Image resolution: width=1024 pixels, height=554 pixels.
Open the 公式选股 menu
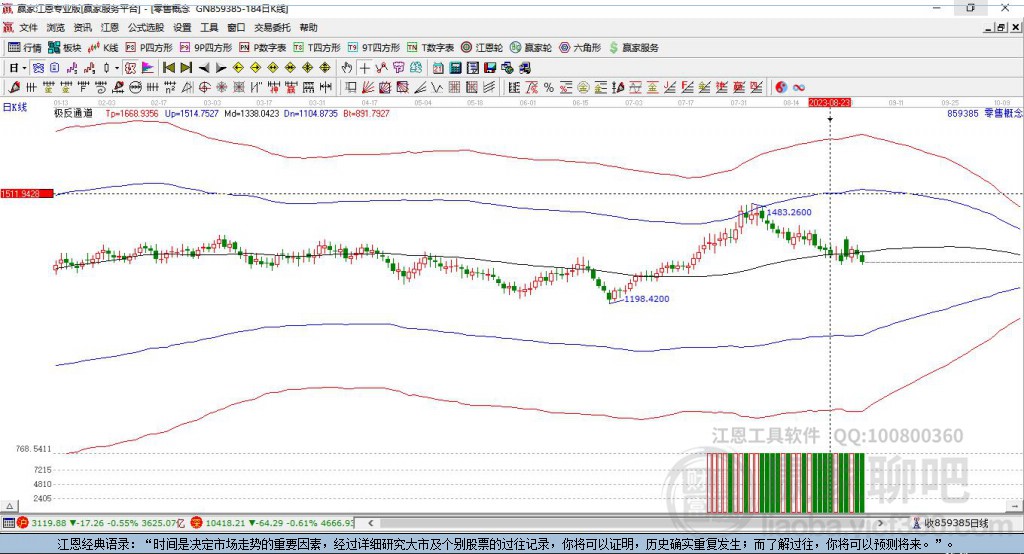pyautogui.click(x=146, y=27)
